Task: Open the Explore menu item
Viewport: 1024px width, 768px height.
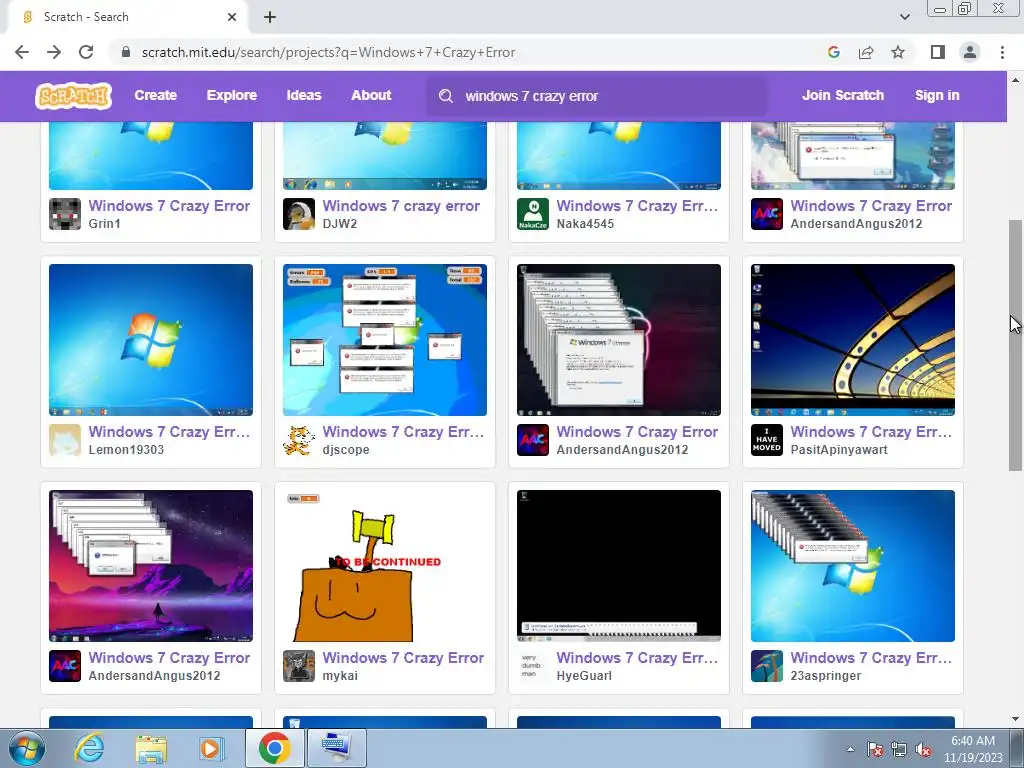Action: click(x=232, y=95)
